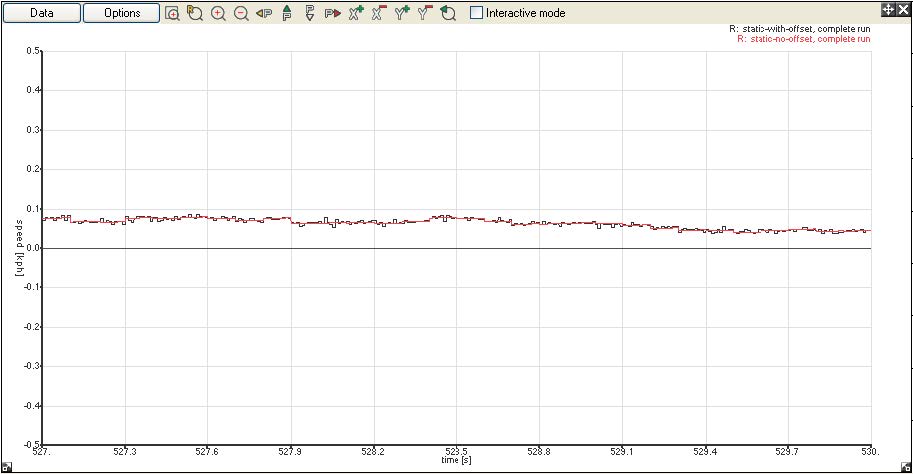
Task: Zoom in using the plus magnifier
Action: 218,13
